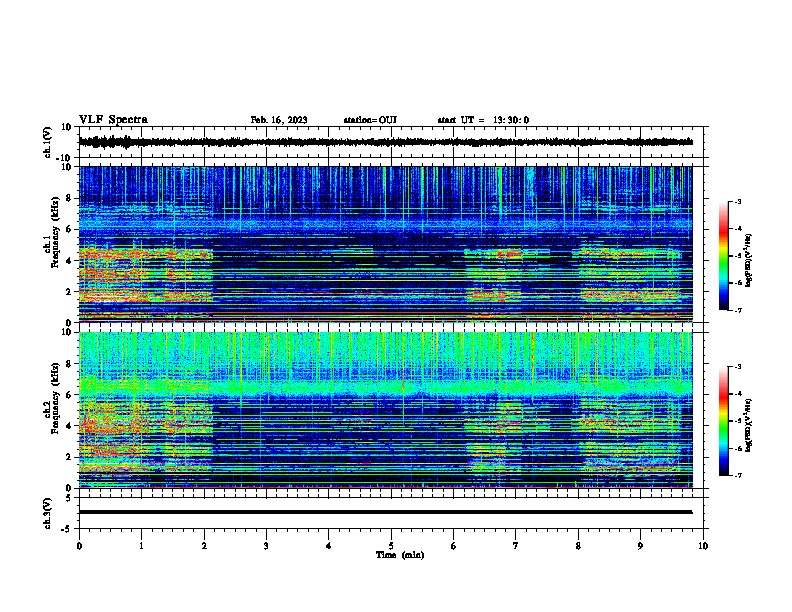
Task: Click the flat ch.3 voltage trace
Action: 385,512
